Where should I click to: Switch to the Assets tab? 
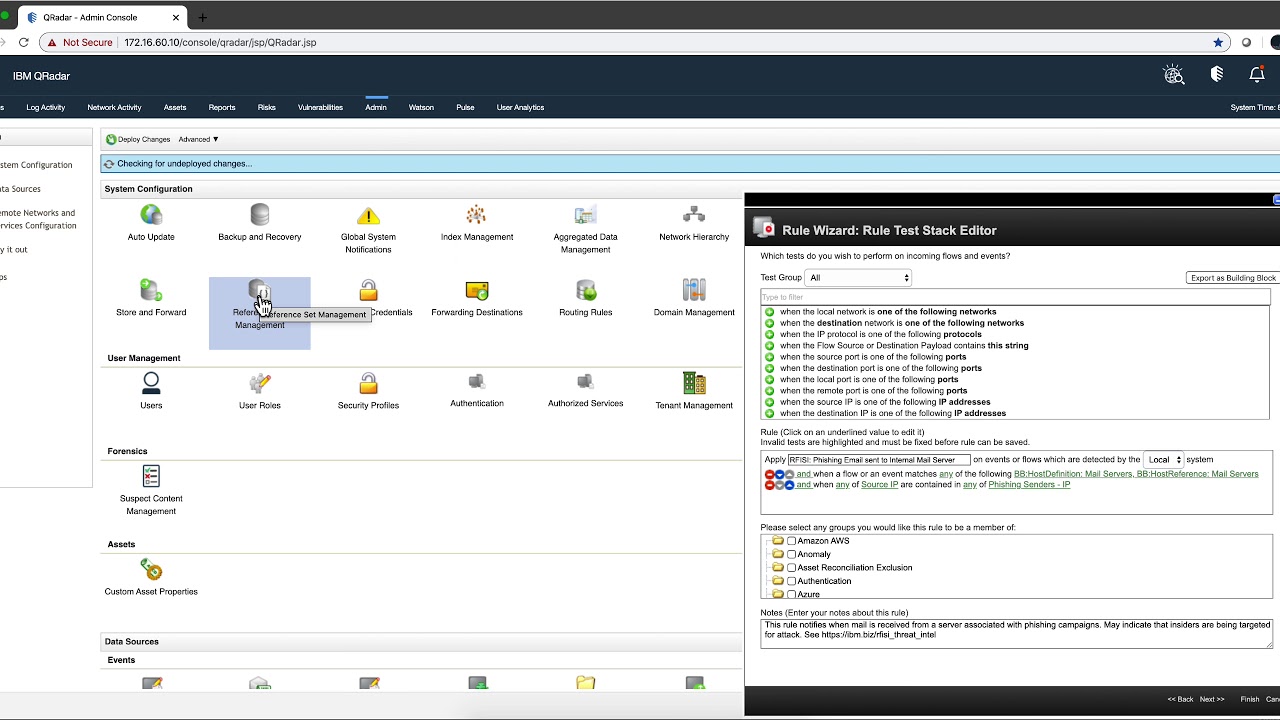pyautogui.click(x=175, y=107)
